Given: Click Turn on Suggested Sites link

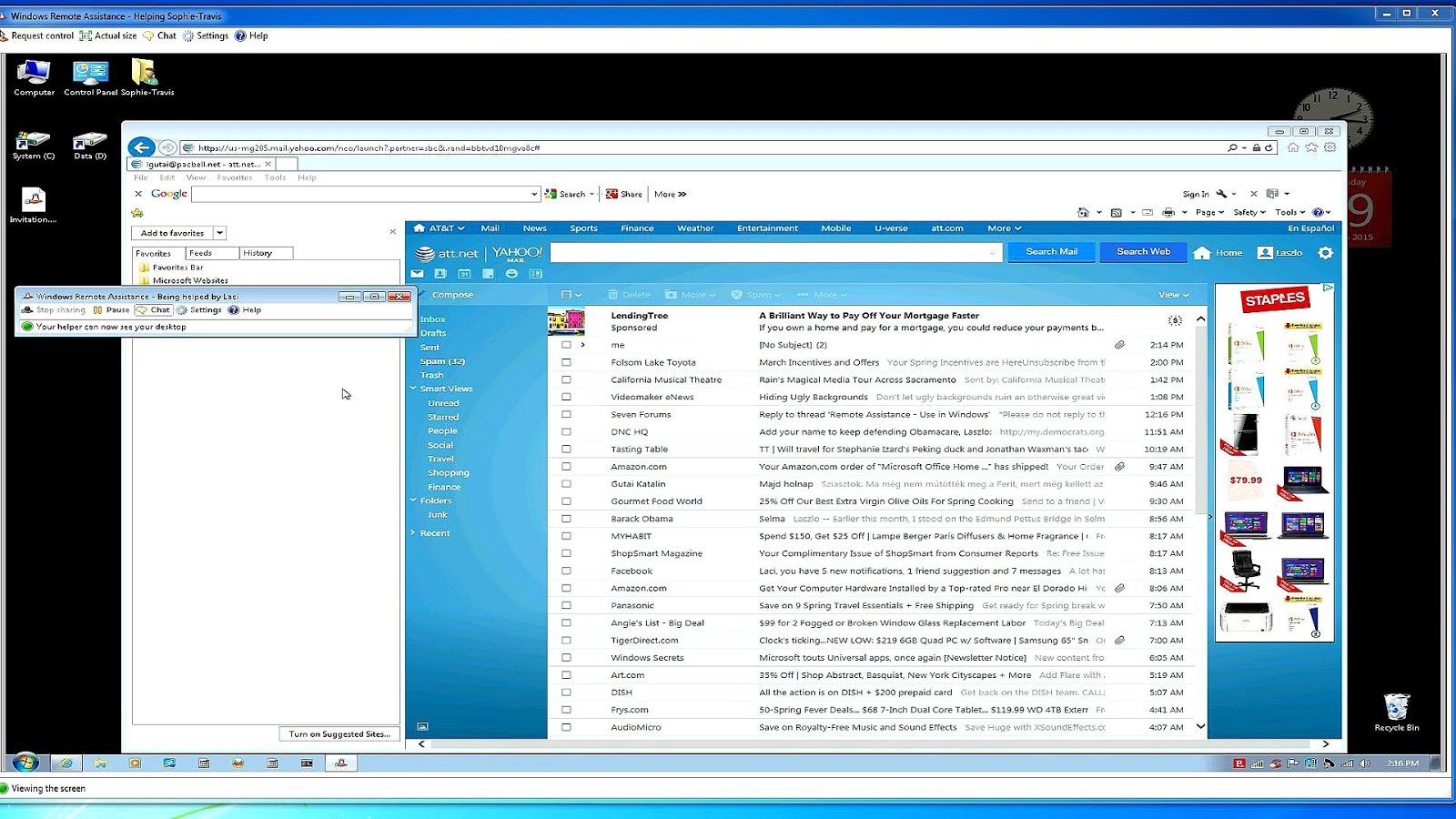Looking at the screenshot, I should point(339,733).
